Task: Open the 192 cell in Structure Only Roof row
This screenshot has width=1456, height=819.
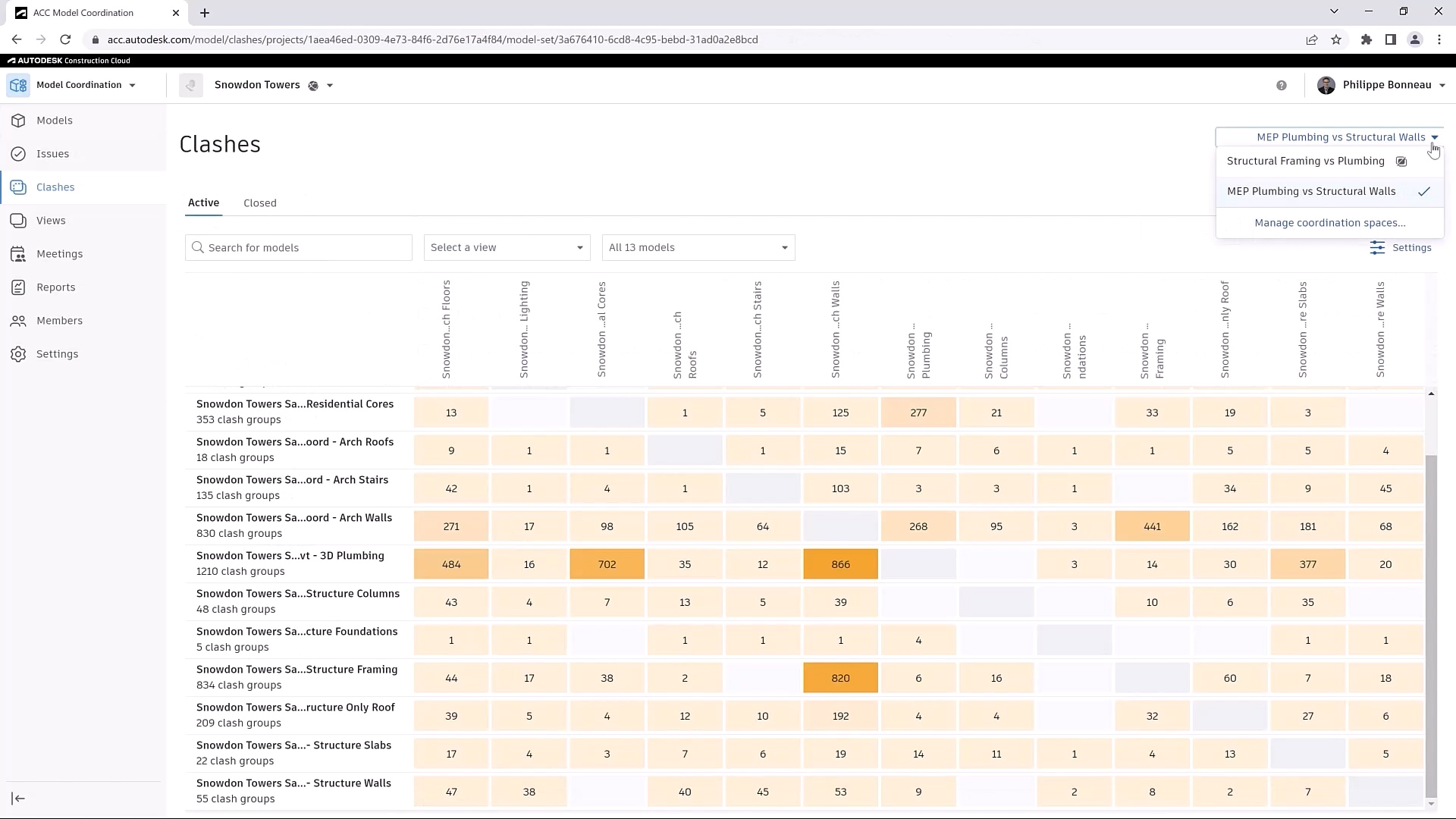Action: (x=840, y=716)
